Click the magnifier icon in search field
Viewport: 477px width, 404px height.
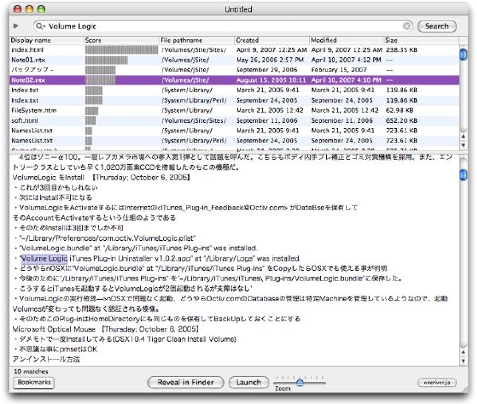[x=40, y=26]
